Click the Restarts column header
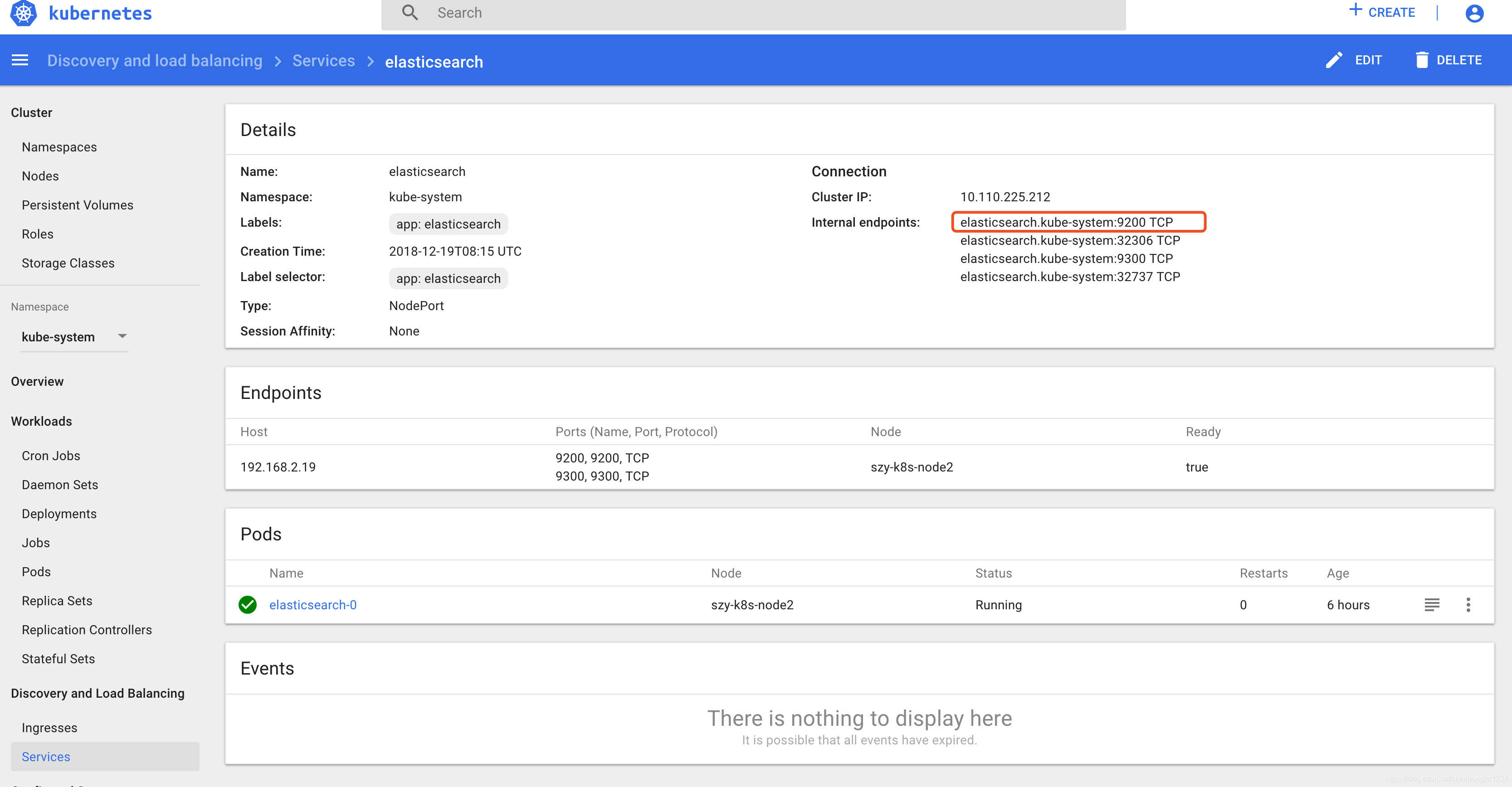Viewport: 1512px width, 787px height. 1263,573
